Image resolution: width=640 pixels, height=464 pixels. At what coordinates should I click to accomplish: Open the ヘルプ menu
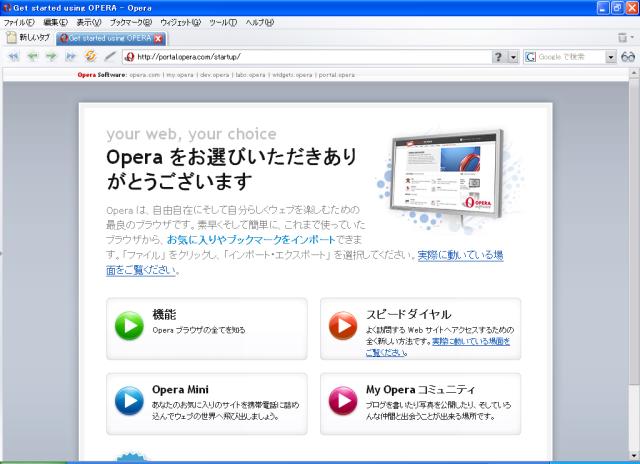260,22
